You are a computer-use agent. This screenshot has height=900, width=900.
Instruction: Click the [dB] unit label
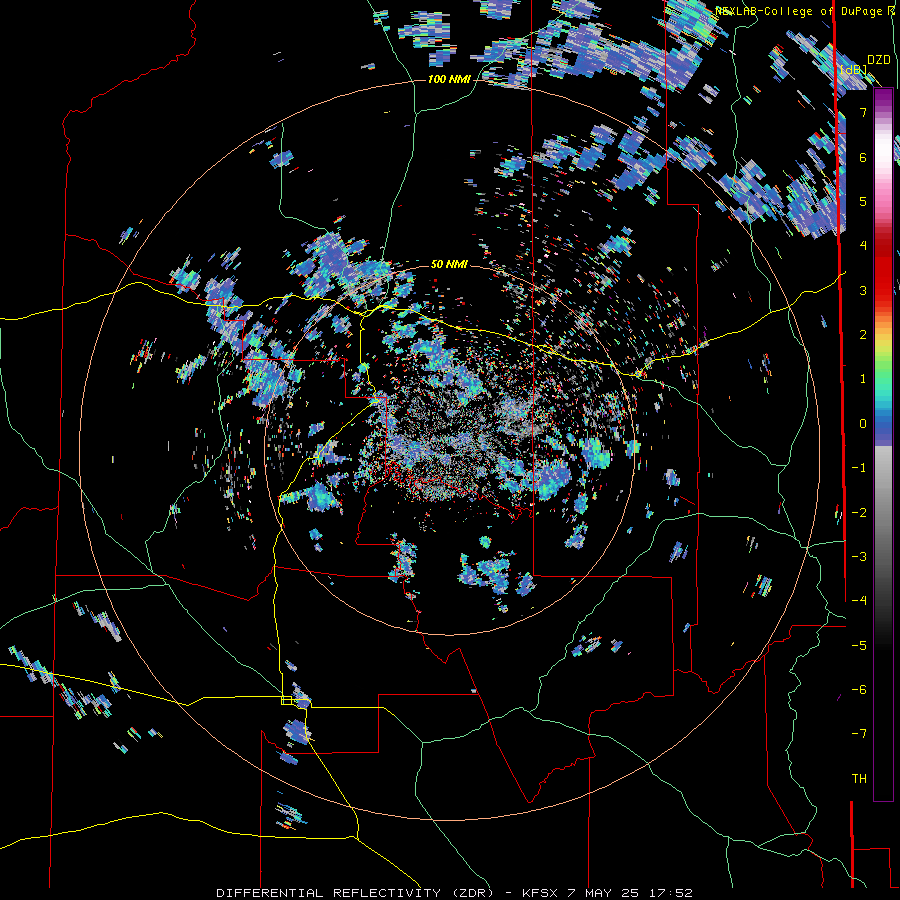(x=853, y=71)
